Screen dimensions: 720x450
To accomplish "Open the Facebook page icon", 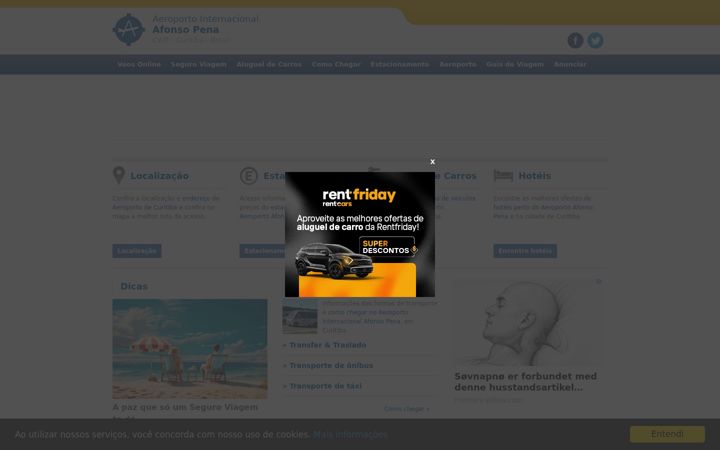I will 575,40.
